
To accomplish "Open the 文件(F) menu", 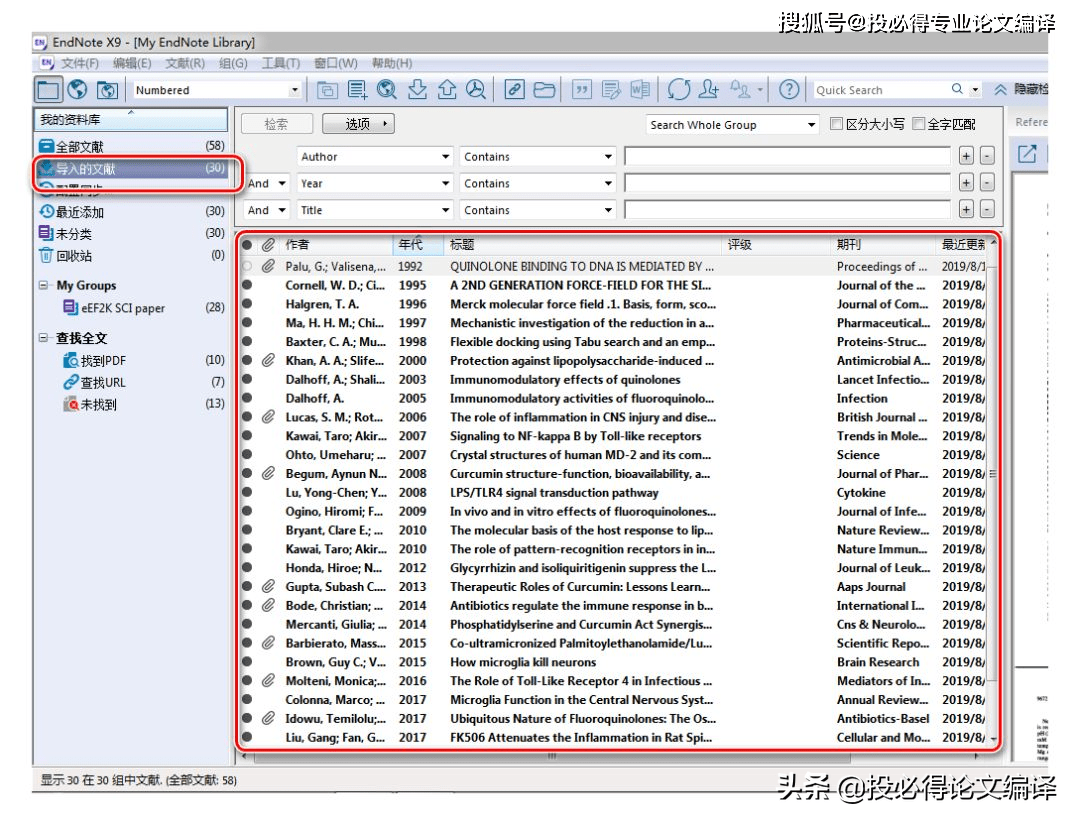I will click(79, 63).
